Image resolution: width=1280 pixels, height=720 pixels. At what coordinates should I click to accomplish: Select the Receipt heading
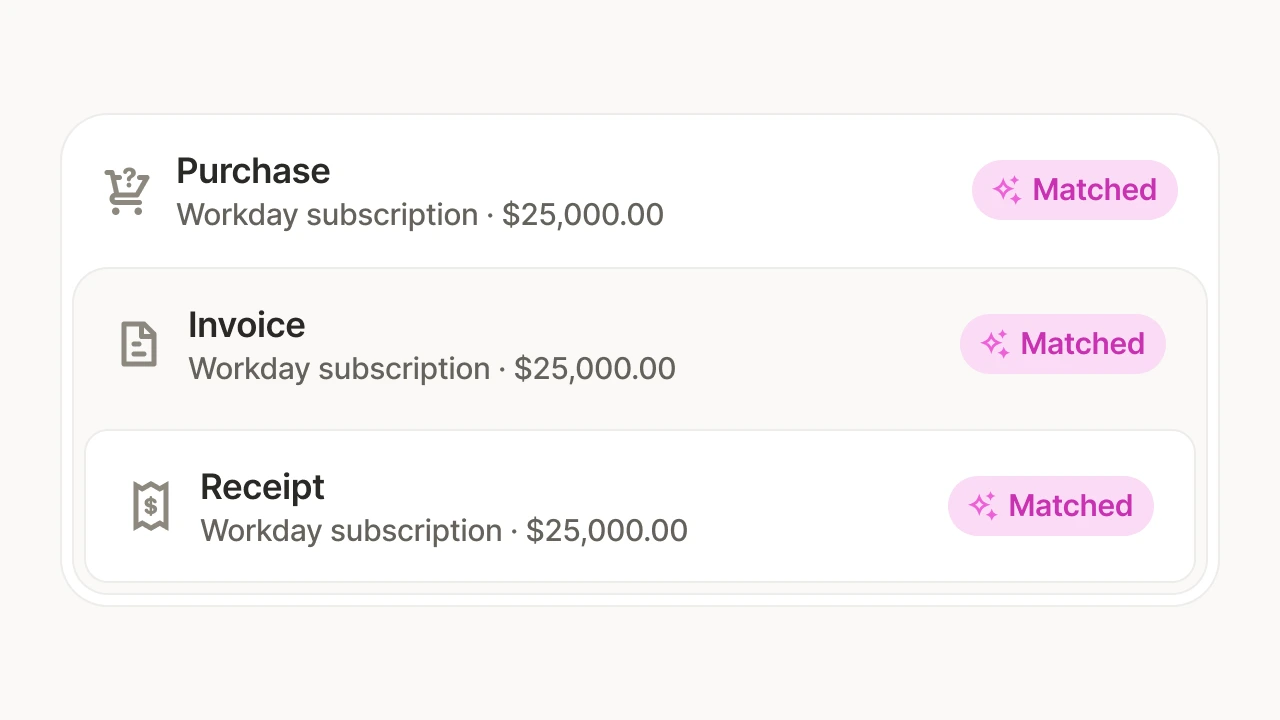pos(262,487)
